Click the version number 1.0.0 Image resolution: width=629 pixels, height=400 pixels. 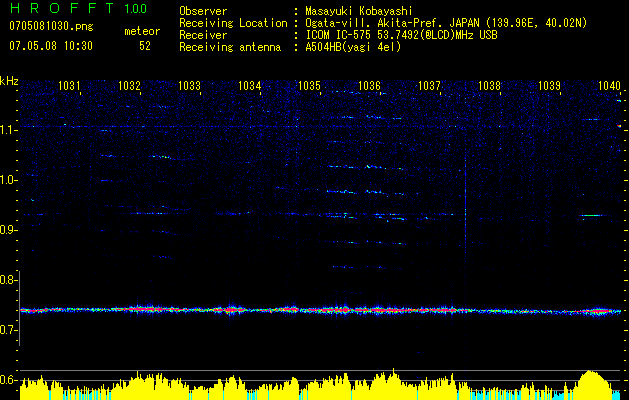coord(135,9)
